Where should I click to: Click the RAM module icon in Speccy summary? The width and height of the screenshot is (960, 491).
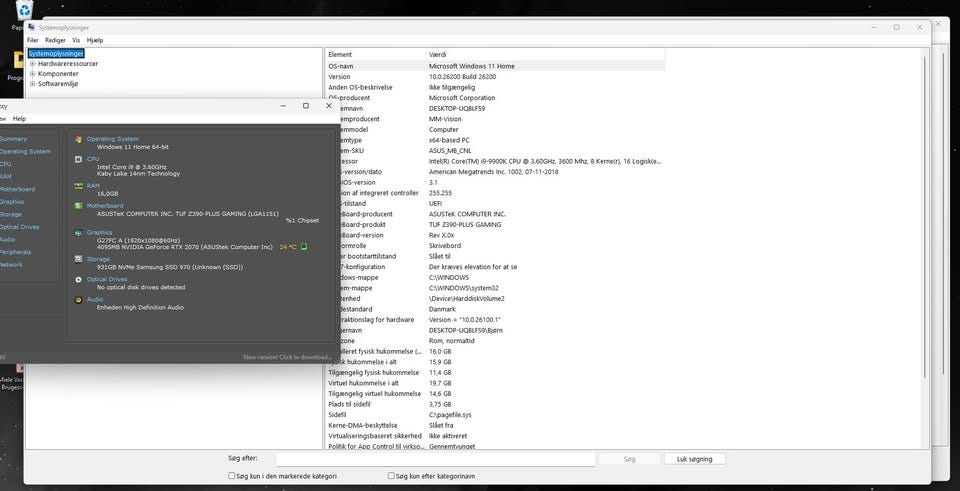pyautogui.click(x=78, y=186)
